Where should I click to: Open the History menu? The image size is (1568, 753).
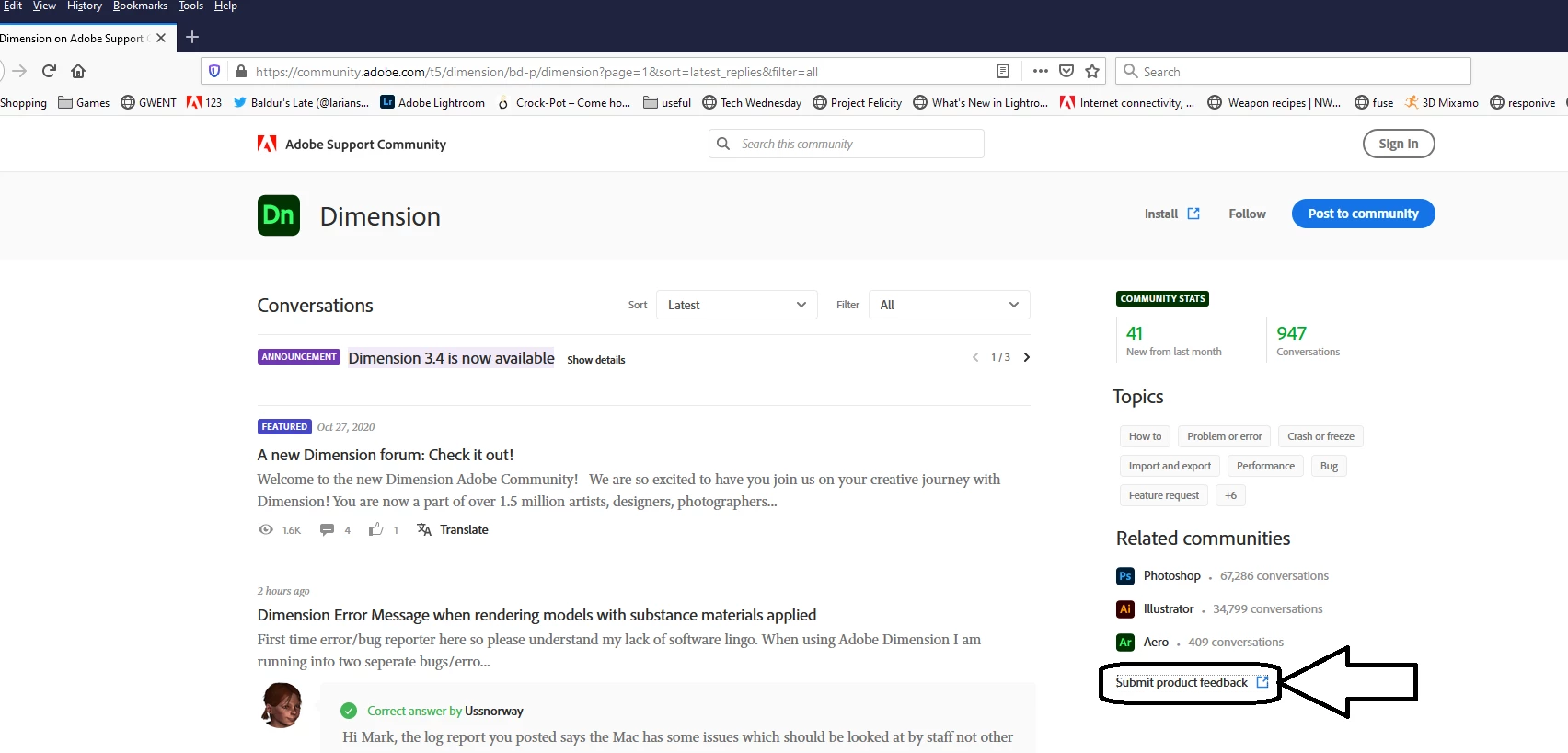pos(85,6)
